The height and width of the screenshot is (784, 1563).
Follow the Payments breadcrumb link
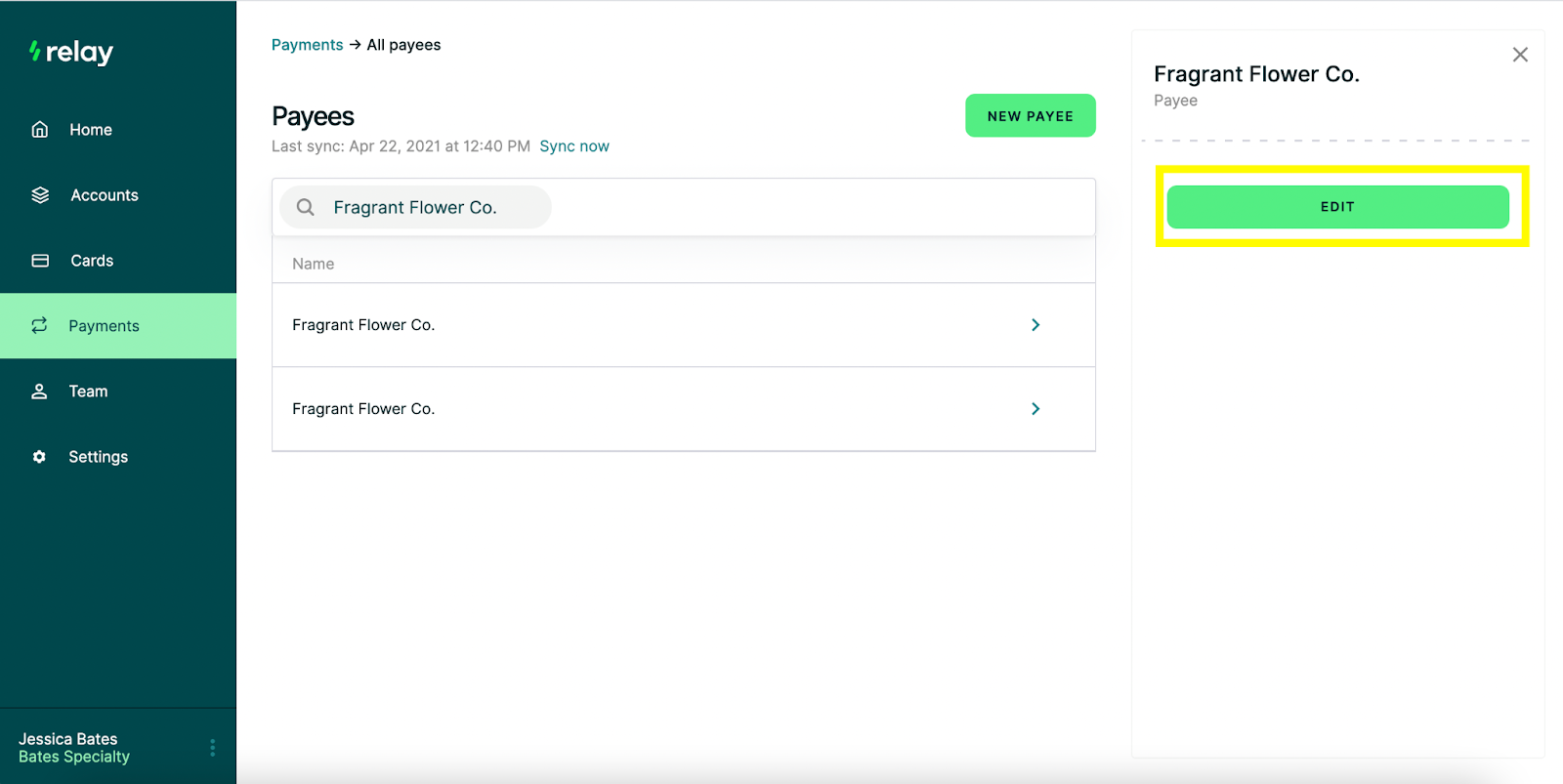coord(307,45)
